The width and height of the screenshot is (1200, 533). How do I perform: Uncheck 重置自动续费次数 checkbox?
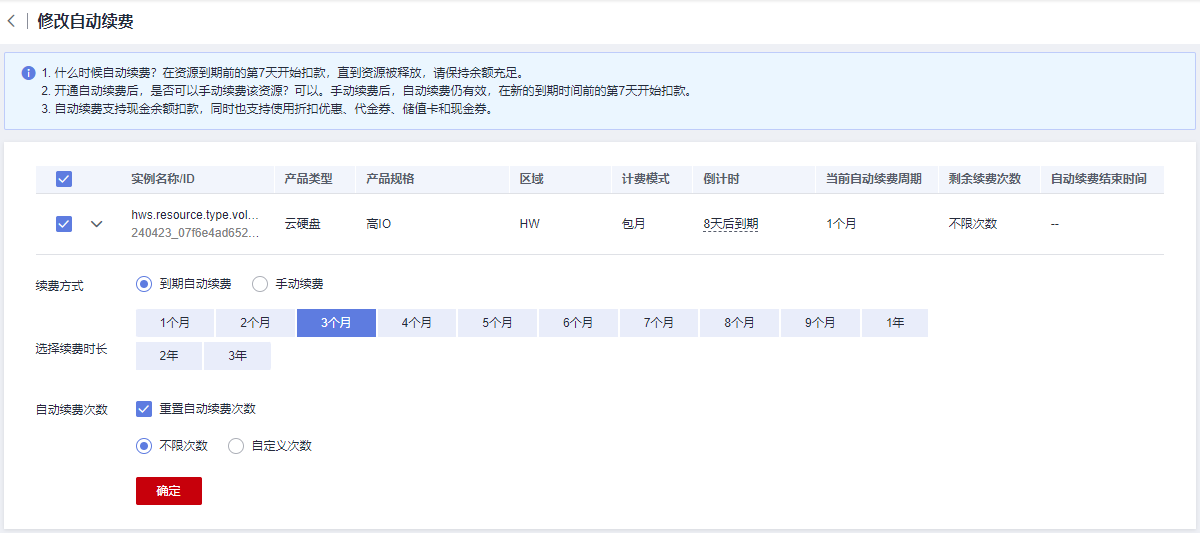click(x=144, y=409)
